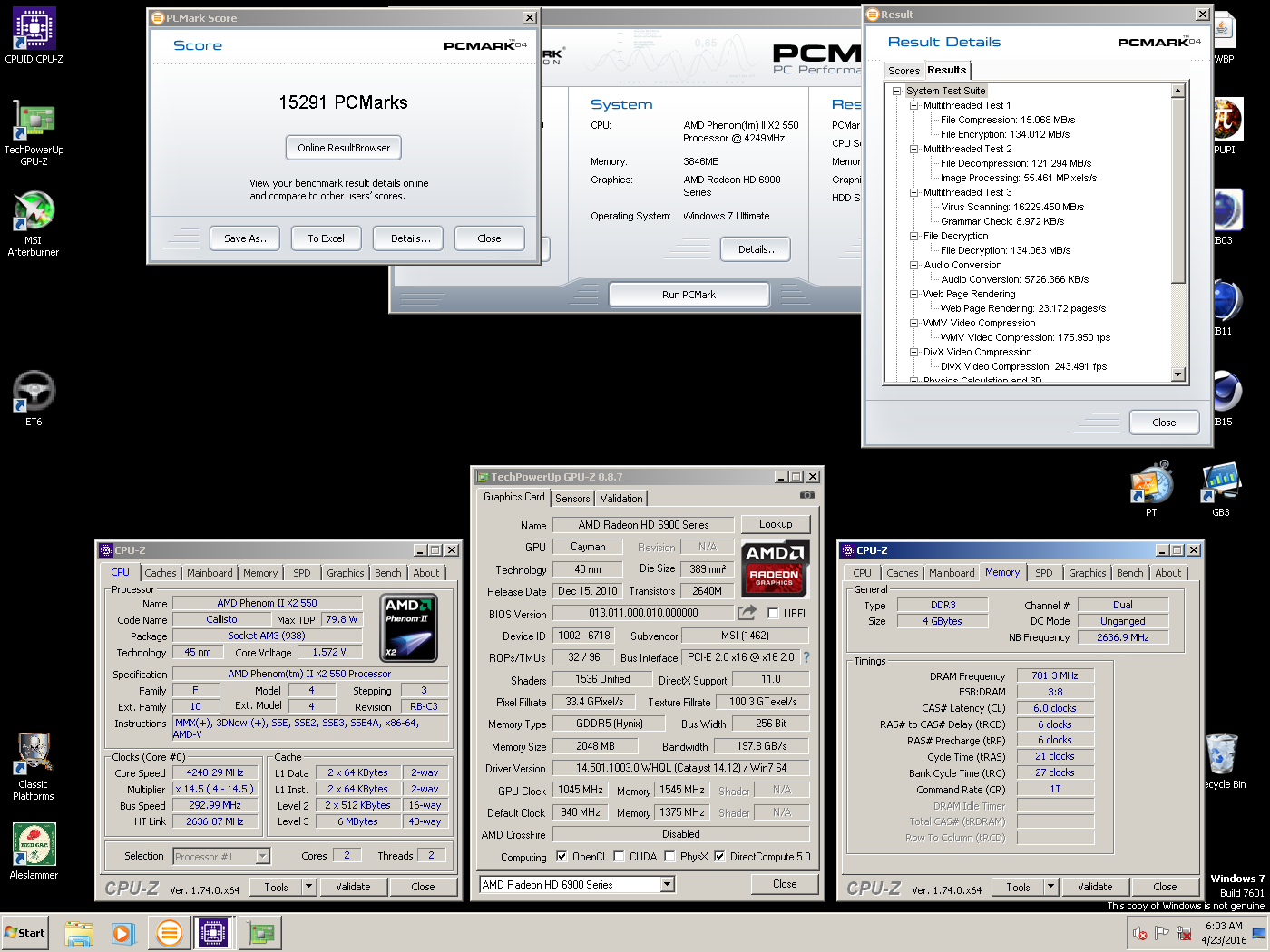Click the Start button

coord(24,933)
